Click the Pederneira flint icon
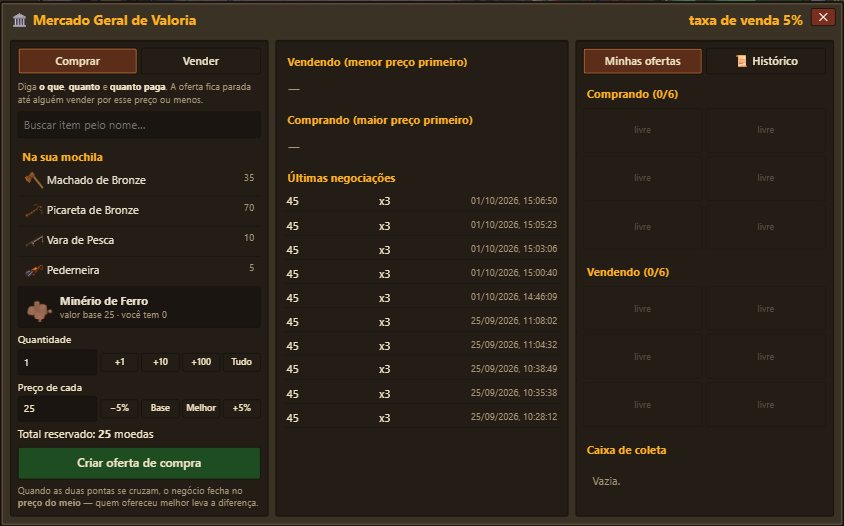 [x=34, y=270]
